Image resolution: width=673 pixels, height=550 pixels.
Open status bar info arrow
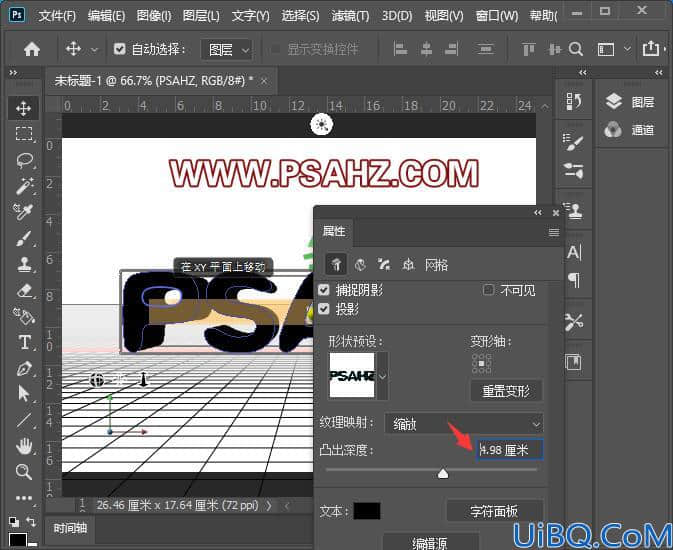pyautogui.click(x=270, y=505)
